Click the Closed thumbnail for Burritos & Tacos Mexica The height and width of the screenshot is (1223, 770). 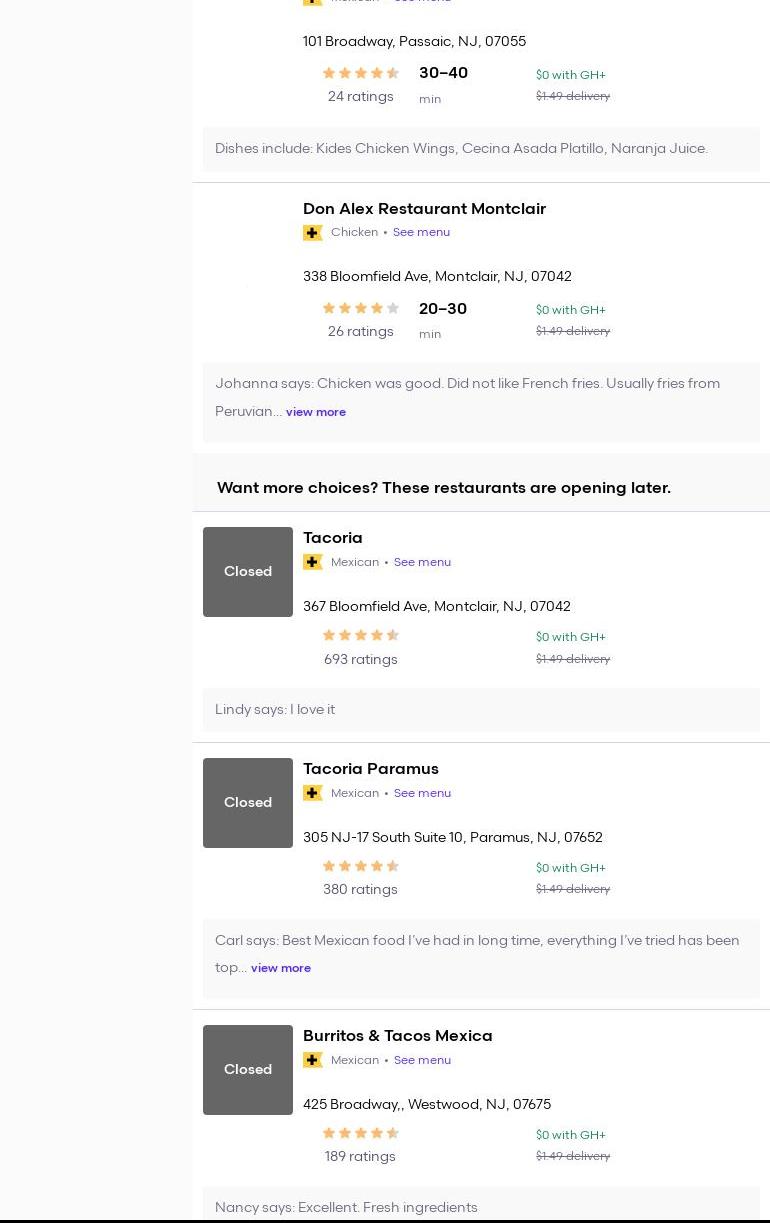(248, 1070)
